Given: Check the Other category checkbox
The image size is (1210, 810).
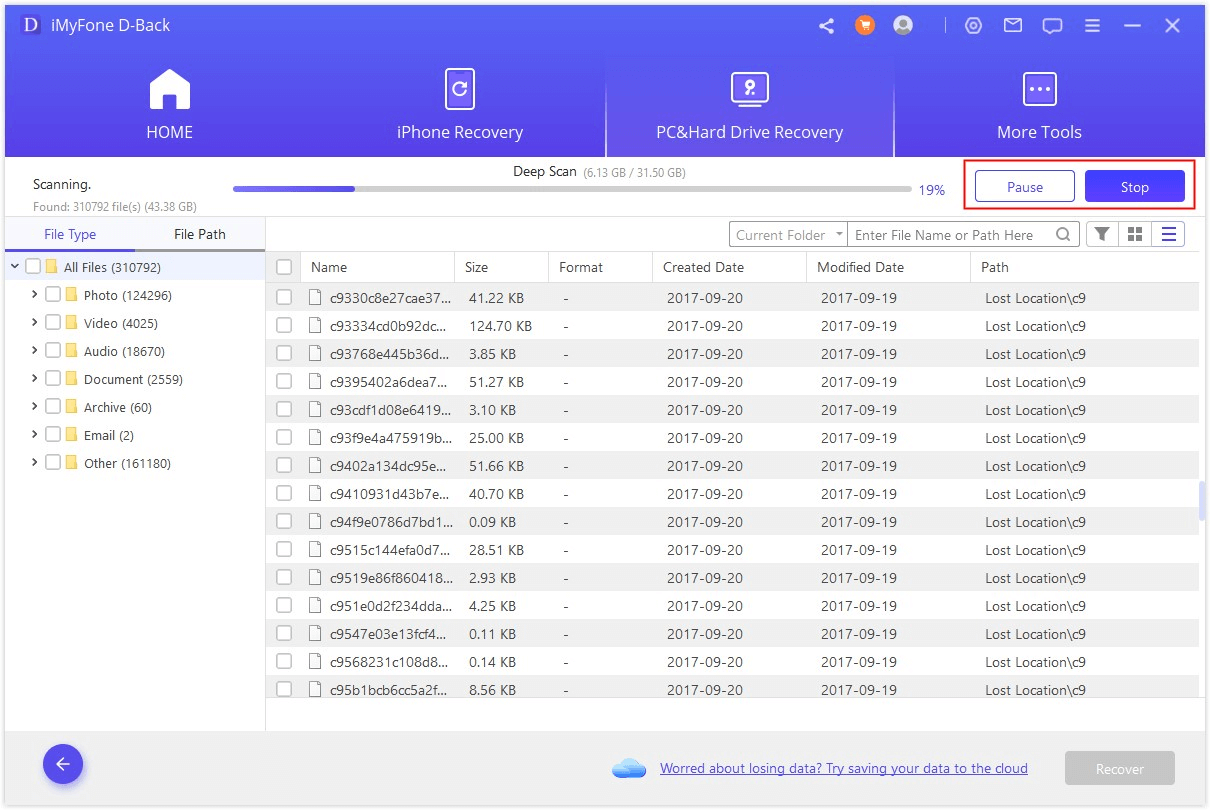Looking at the screenshot, I should click(x=53, y=463).
